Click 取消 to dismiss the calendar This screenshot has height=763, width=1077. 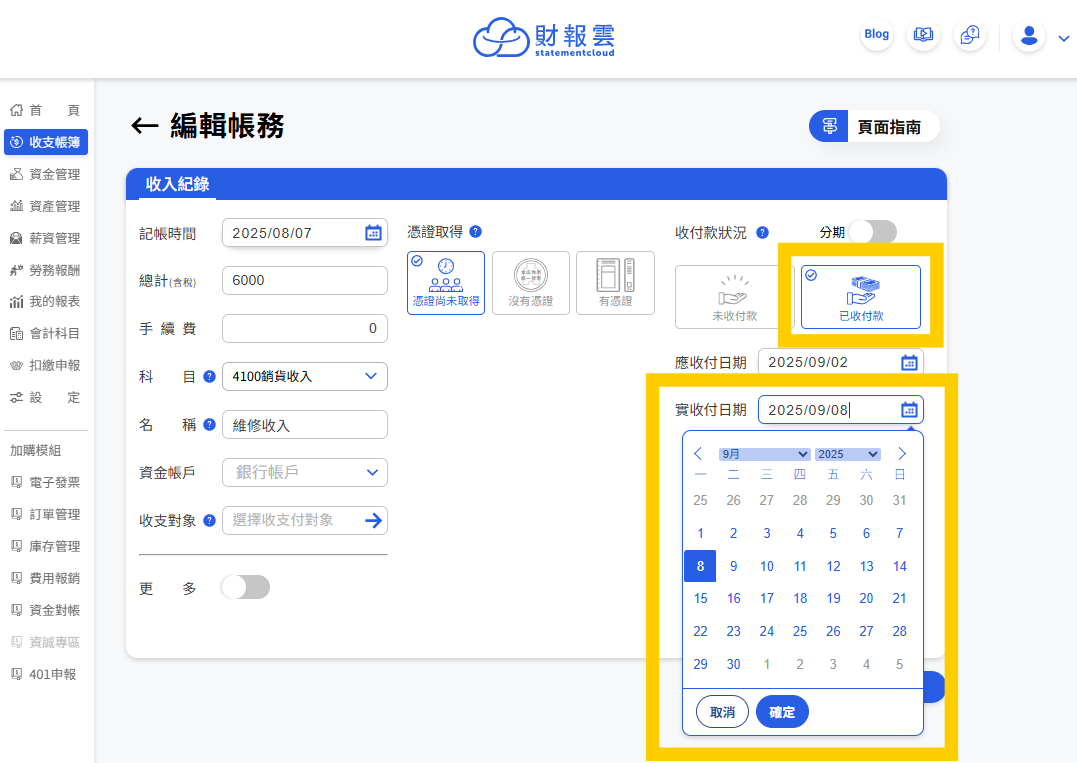coord(722,712)
